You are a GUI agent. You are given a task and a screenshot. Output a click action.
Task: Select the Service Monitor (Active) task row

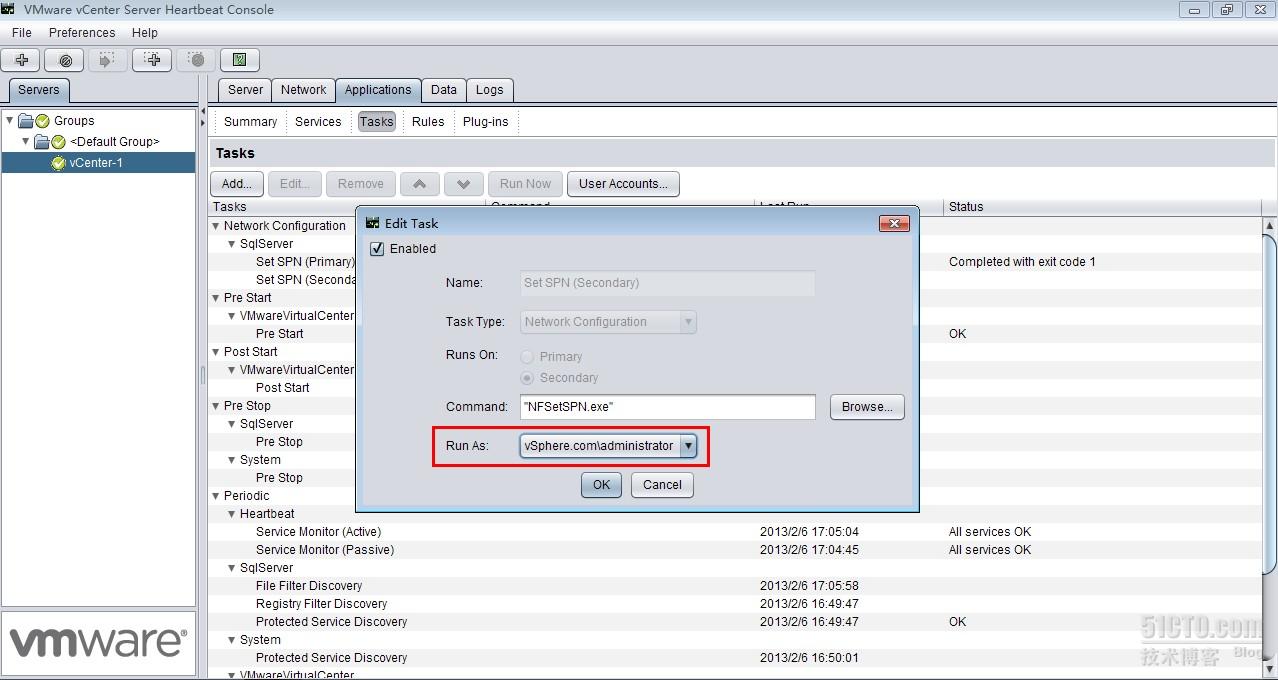735,532
